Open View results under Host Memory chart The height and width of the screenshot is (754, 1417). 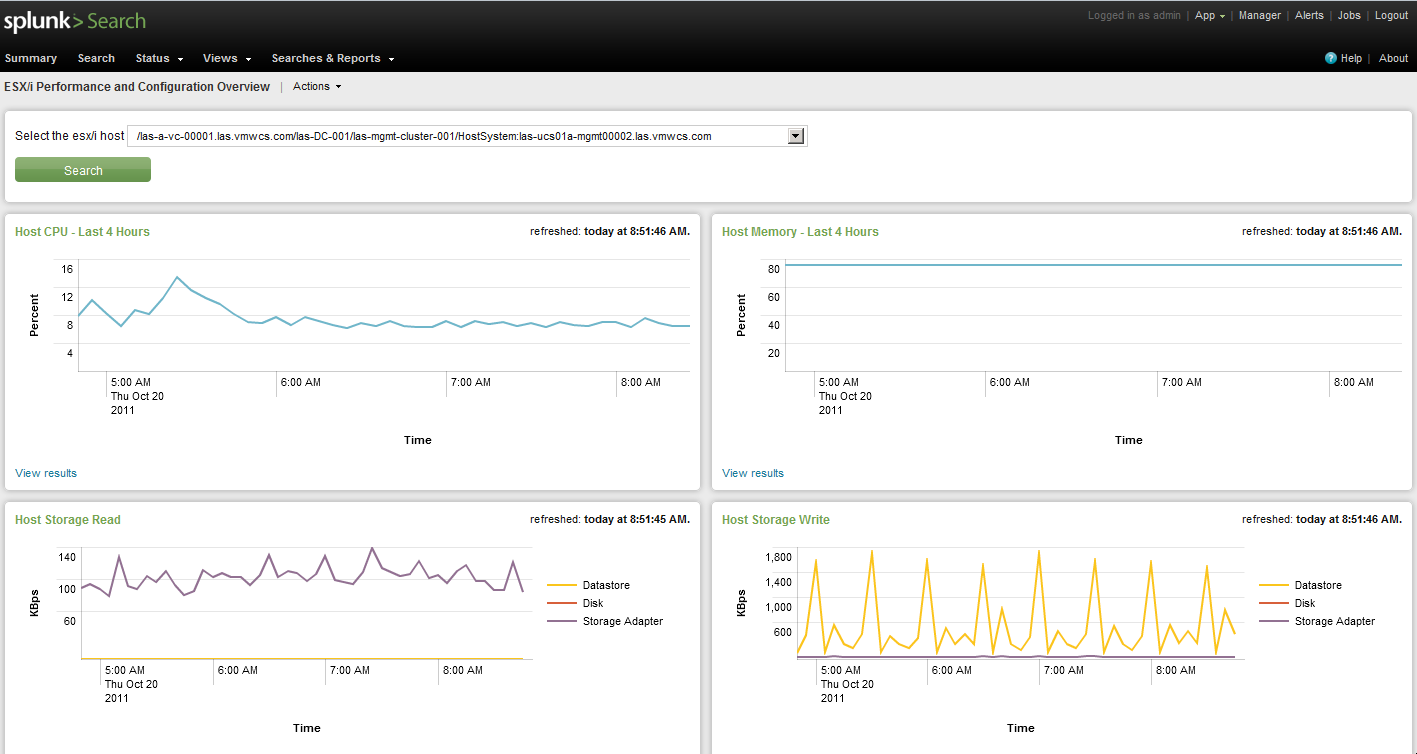[x=753, y=473]
